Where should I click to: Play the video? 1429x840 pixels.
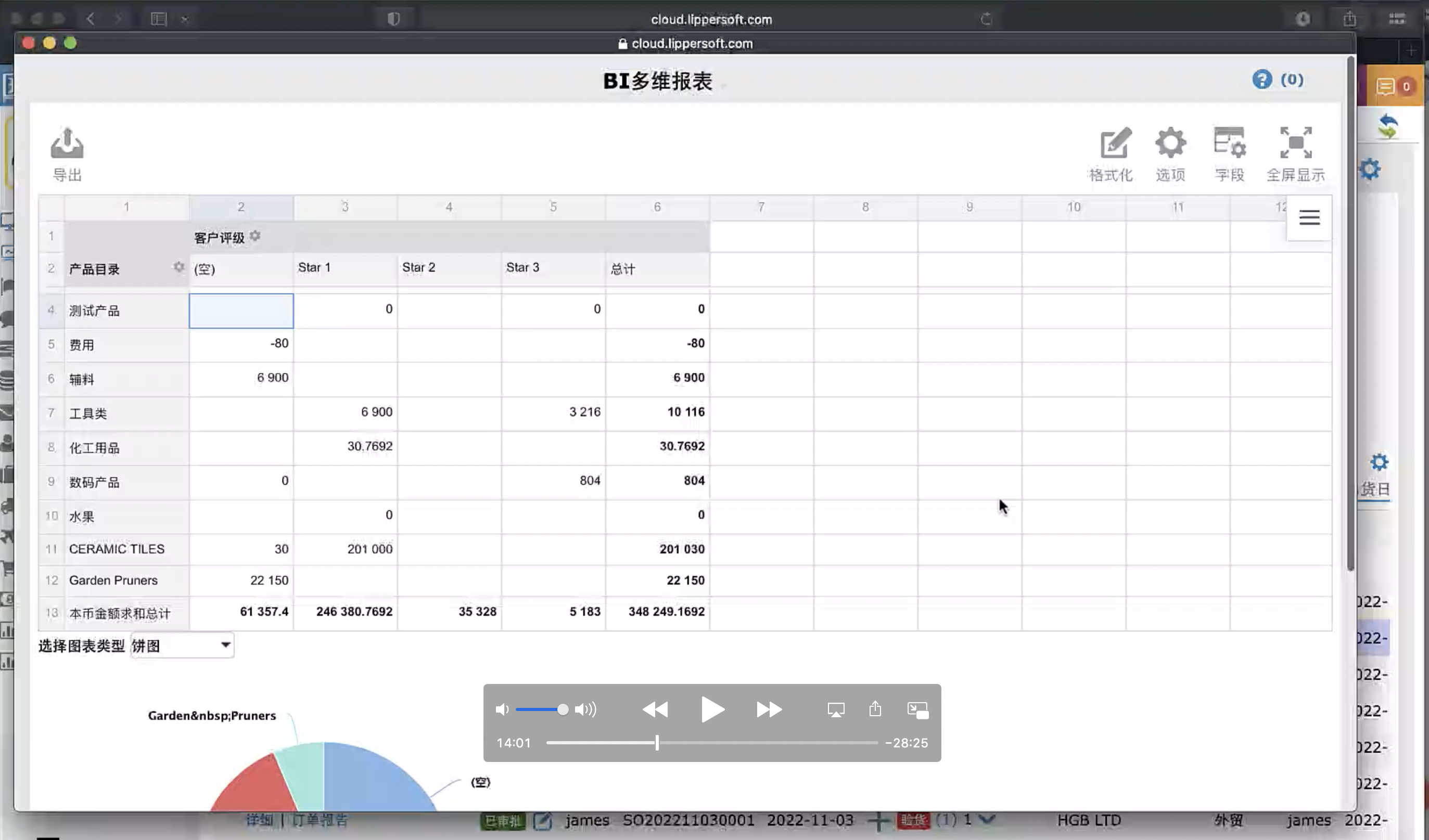pos(712,709)
